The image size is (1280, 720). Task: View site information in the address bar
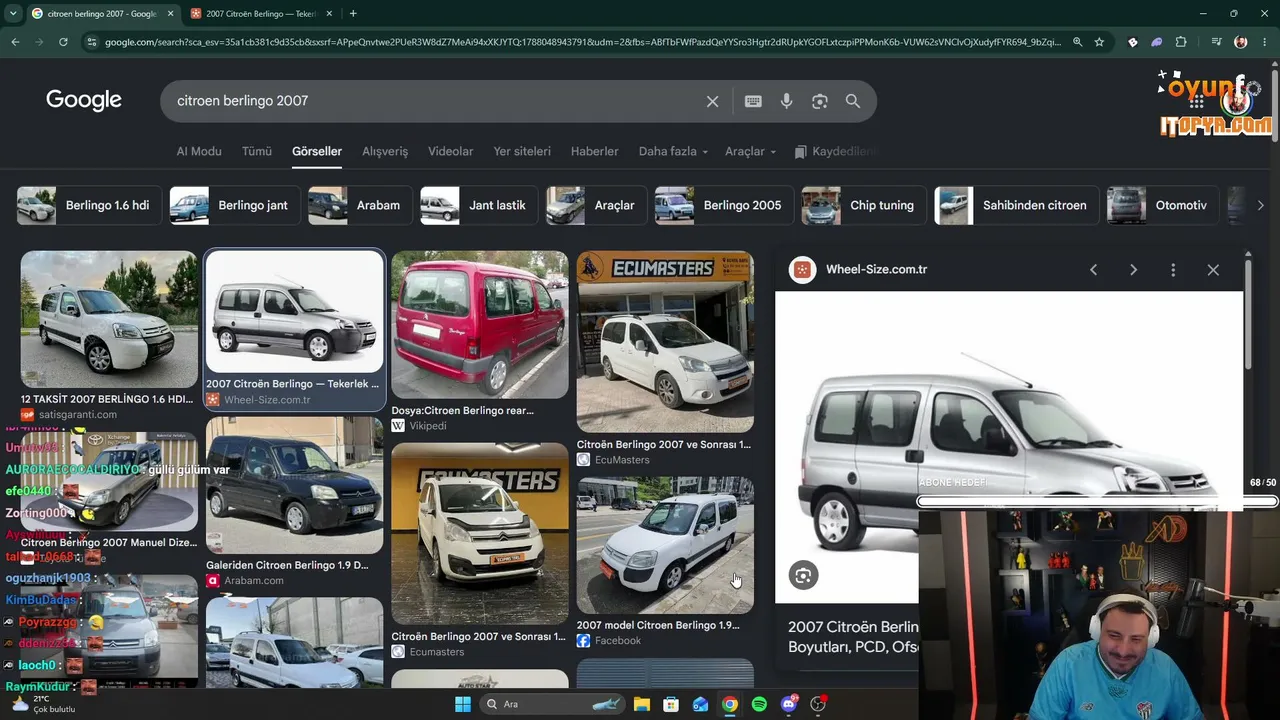coord(92,42)
